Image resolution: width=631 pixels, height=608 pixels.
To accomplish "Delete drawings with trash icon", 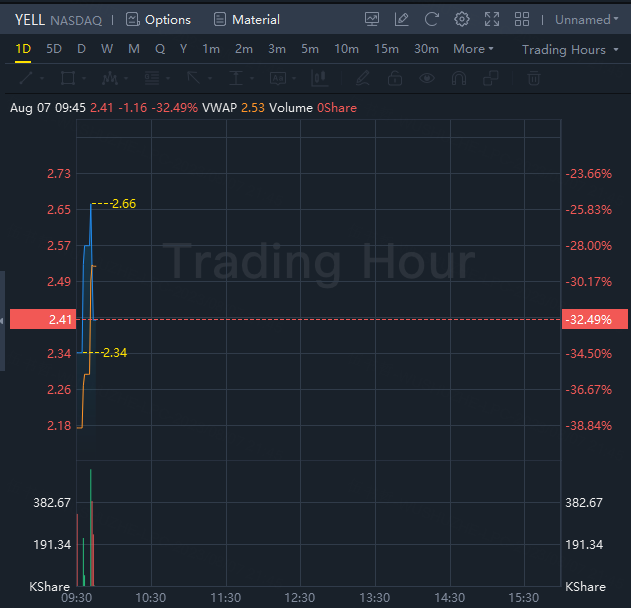I will [x=534, y=78].
